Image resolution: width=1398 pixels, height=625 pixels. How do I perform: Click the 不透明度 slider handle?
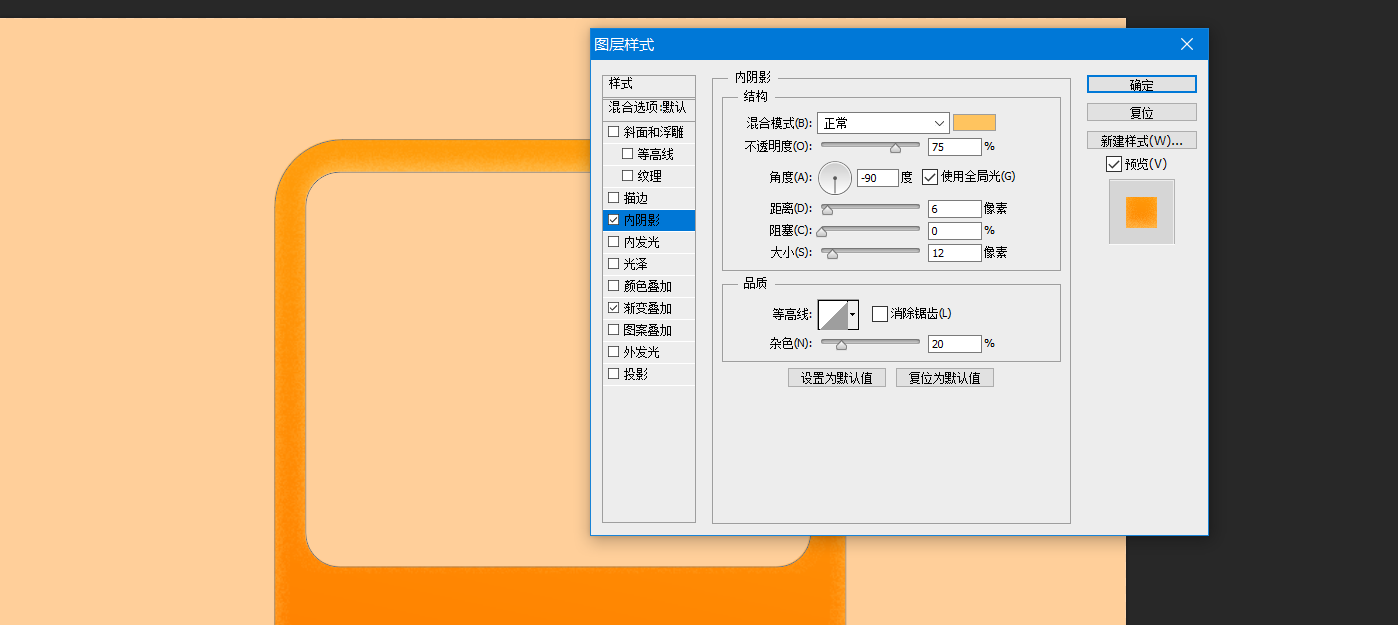(x=895, y=148)
